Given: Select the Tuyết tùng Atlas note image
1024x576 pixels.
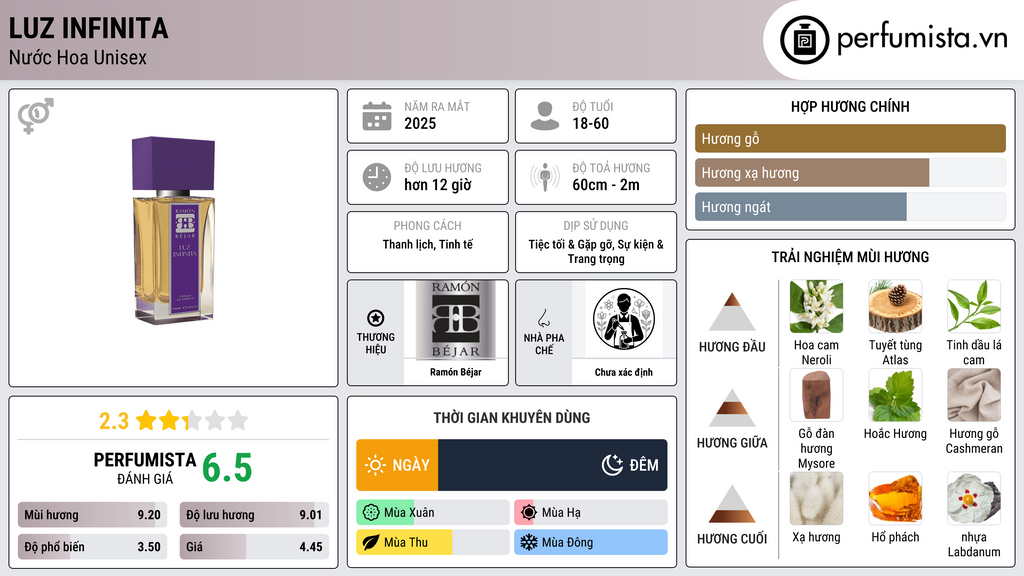Looking at the screenshot, I should point(895,307).
